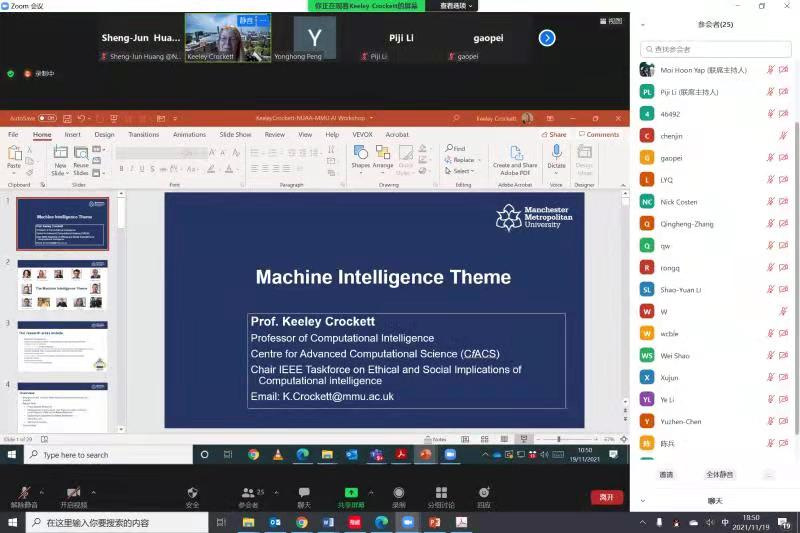Collapse the participants panel header chevron
Screen dimensions: 800x533
point(643,24)
